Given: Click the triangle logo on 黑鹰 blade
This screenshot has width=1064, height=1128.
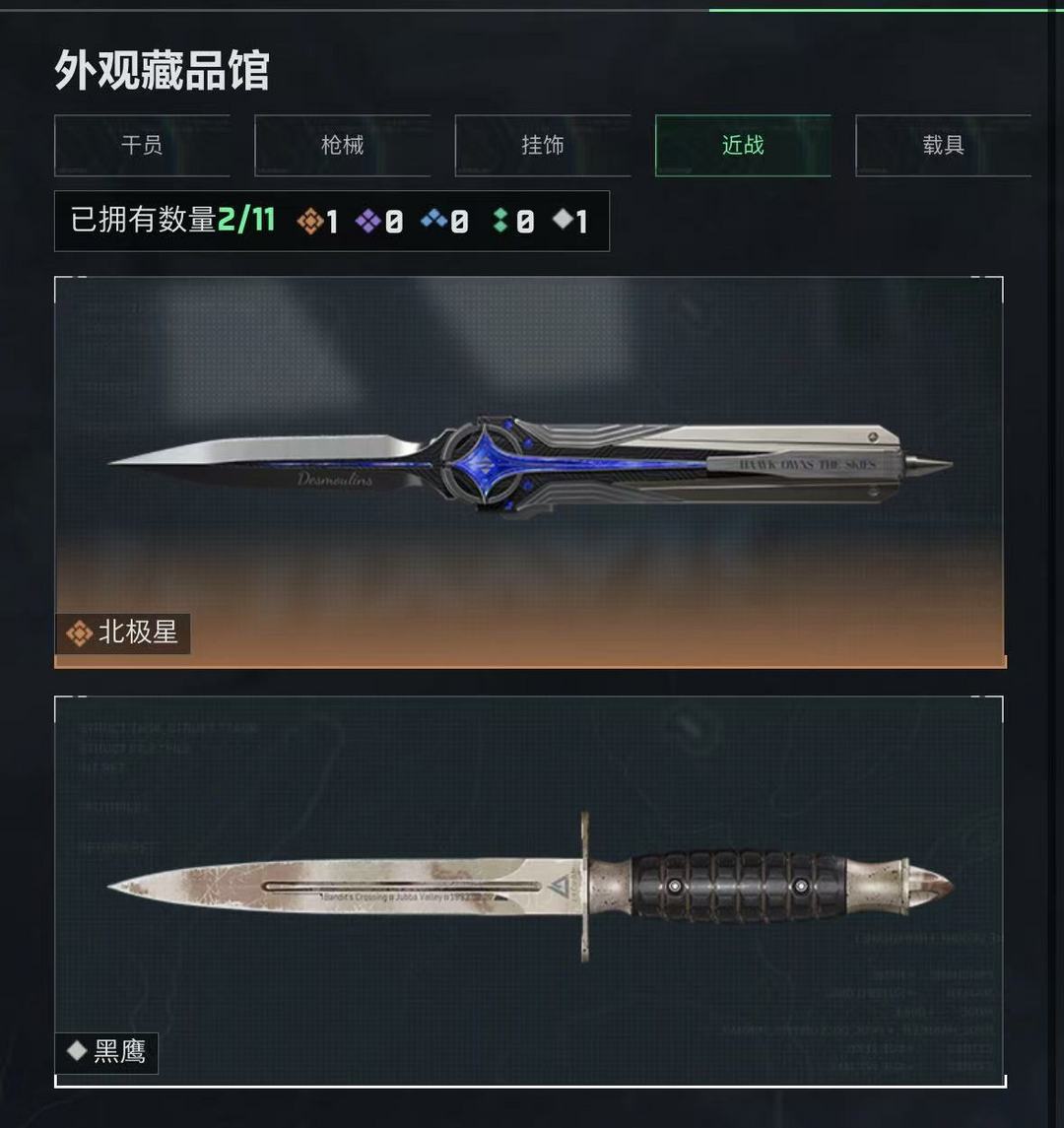Looking at the screenshot, I should [559, 887].
